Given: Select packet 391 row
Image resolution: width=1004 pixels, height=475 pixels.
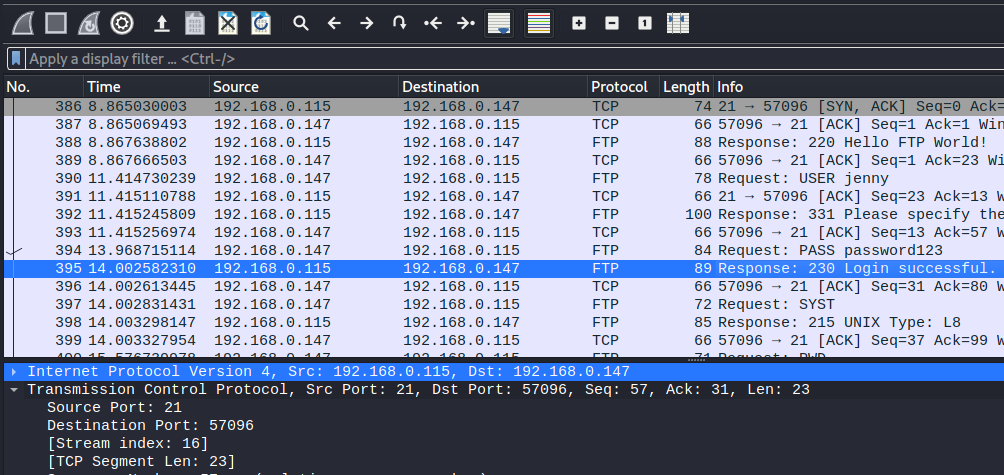Looking at the screenshot, I should pos(504,196).
